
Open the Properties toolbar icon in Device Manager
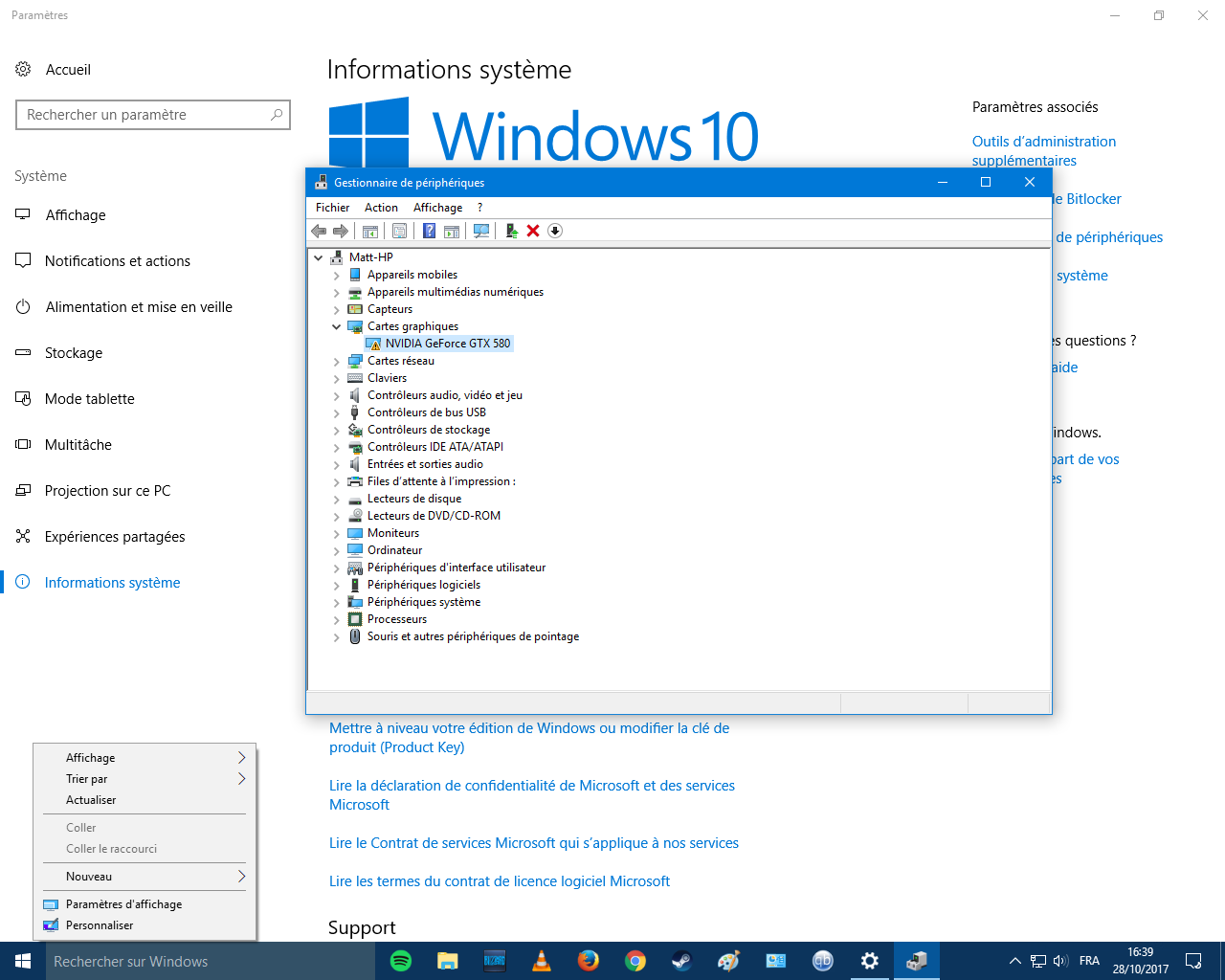399,231
